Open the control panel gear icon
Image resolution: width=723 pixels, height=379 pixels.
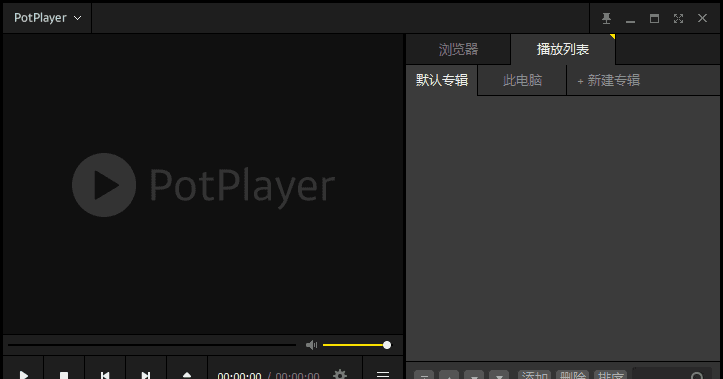340,374
